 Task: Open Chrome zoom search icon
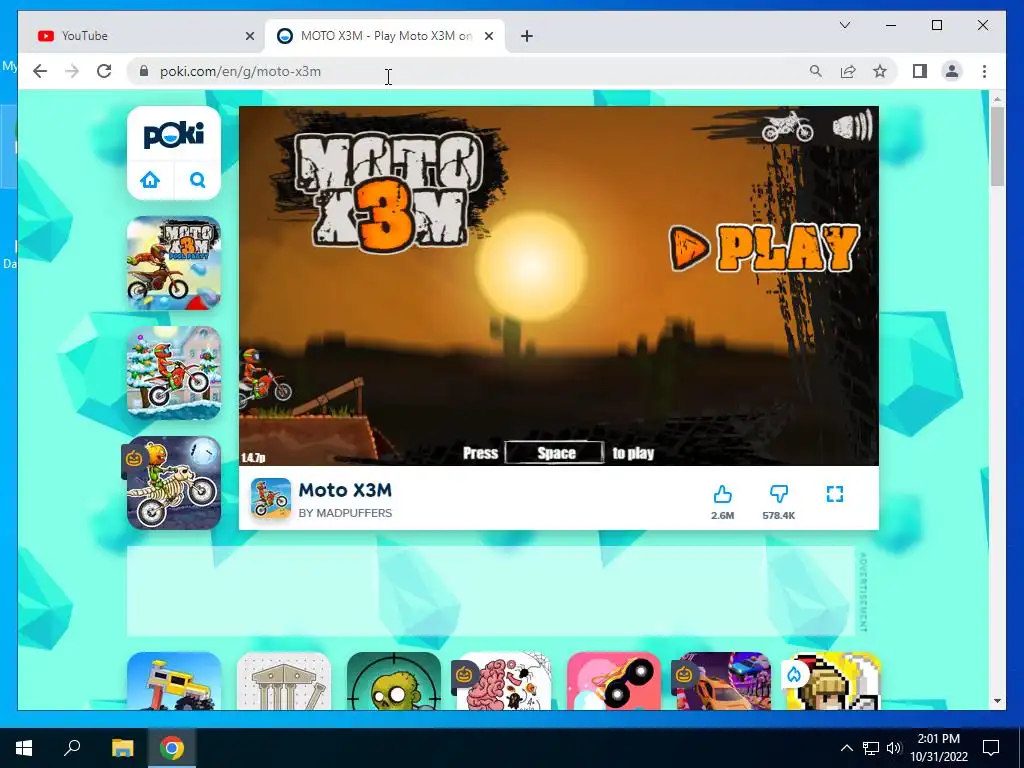pyautogui.click(x=816, y=71)
